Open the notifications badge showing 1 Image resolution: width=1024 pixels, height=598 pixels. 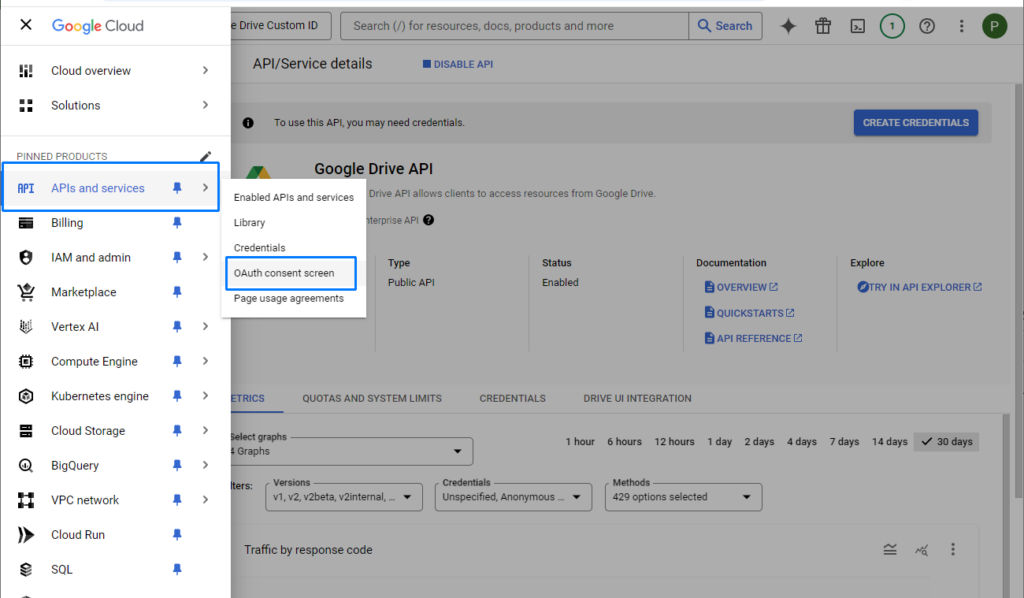(892, 26)
